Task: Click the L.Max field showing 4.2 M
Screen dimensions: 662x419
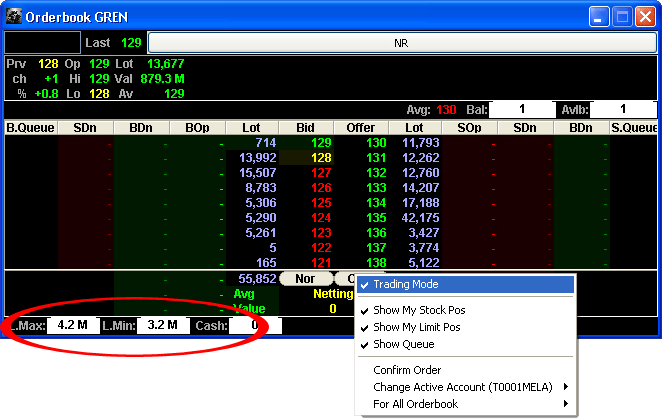Action: [x=73, y=325]
